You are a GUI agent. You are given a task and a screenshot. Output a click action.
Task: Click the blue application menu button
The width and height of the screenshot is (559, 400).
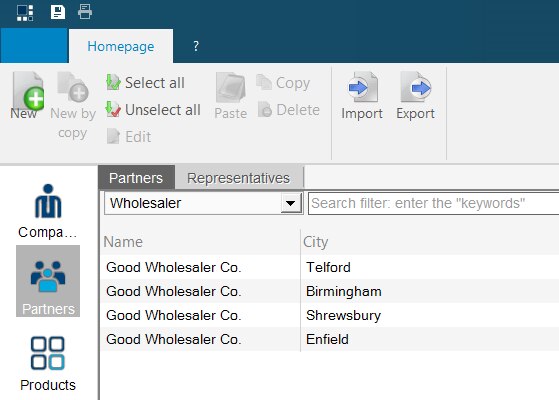pyautogui.click(x=34, y=46)
